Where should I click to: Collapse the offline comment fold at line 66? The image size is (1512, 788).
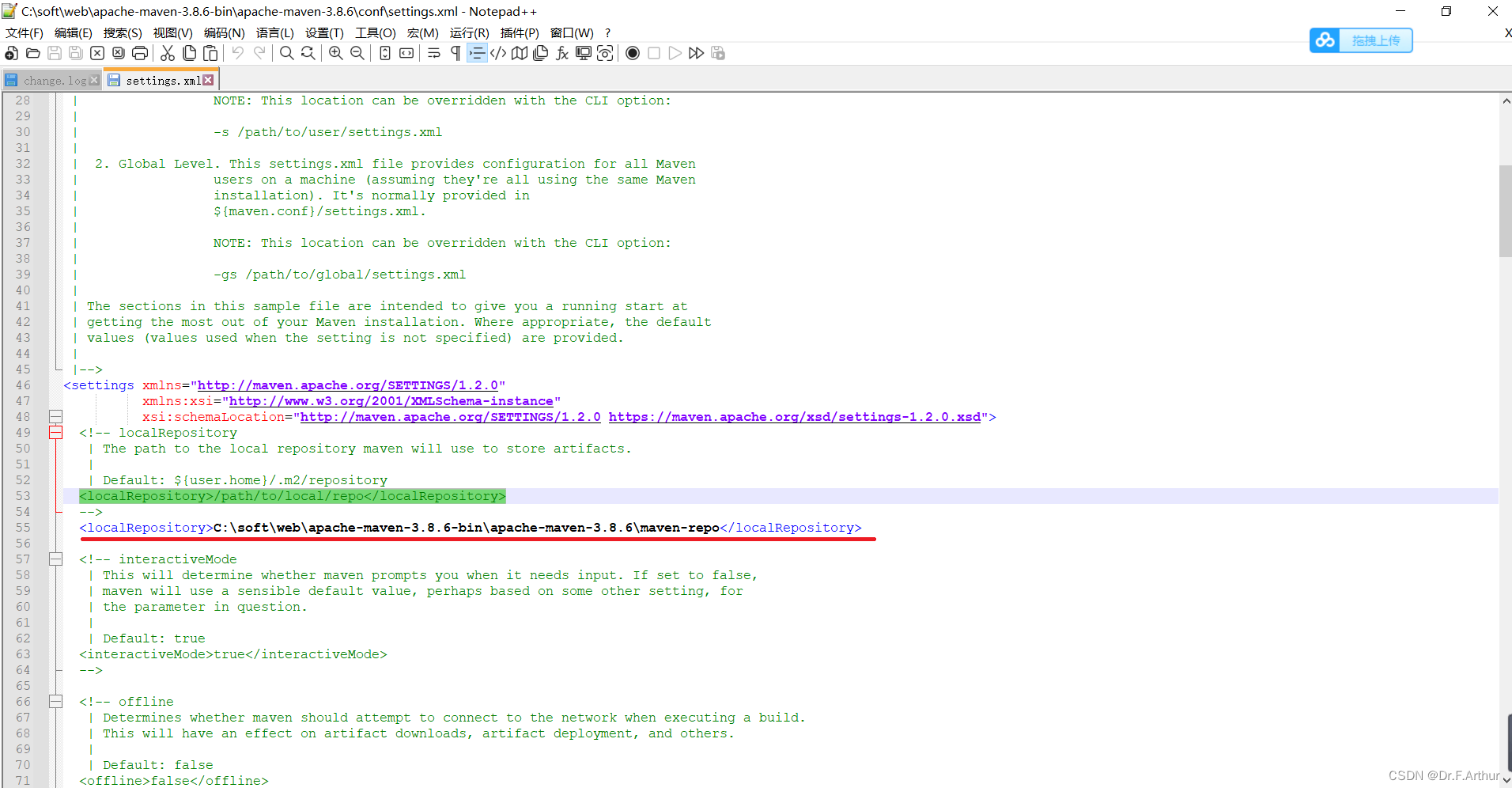click(55, 701)
